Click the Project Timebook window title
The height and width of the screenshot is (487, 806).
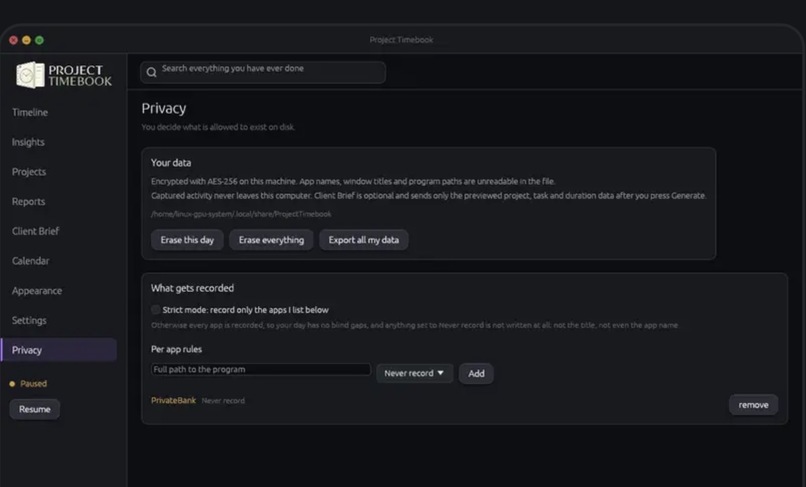(401, 40)
